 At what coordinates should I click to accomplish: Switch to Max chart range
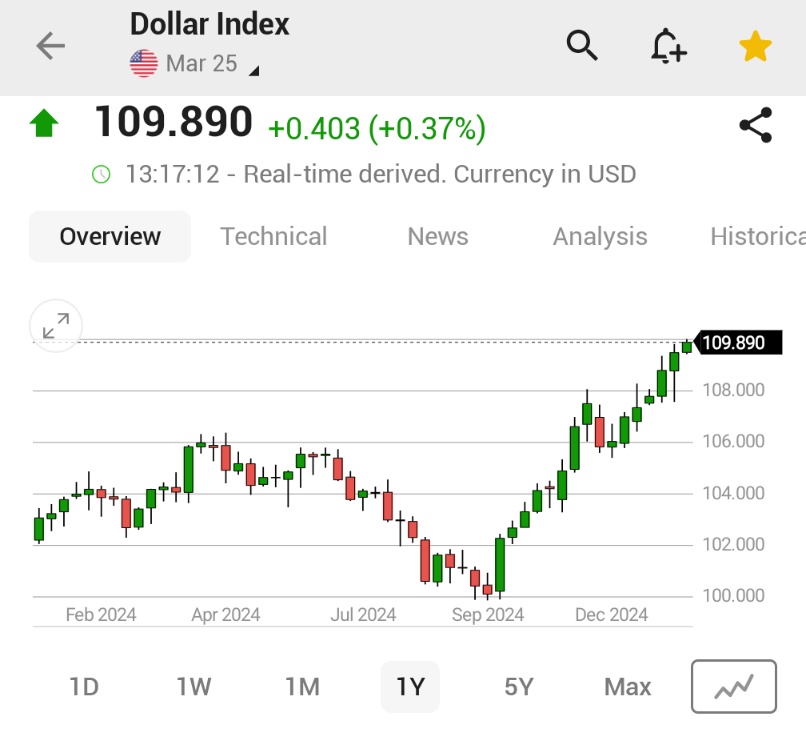click(x=627, y=687)
